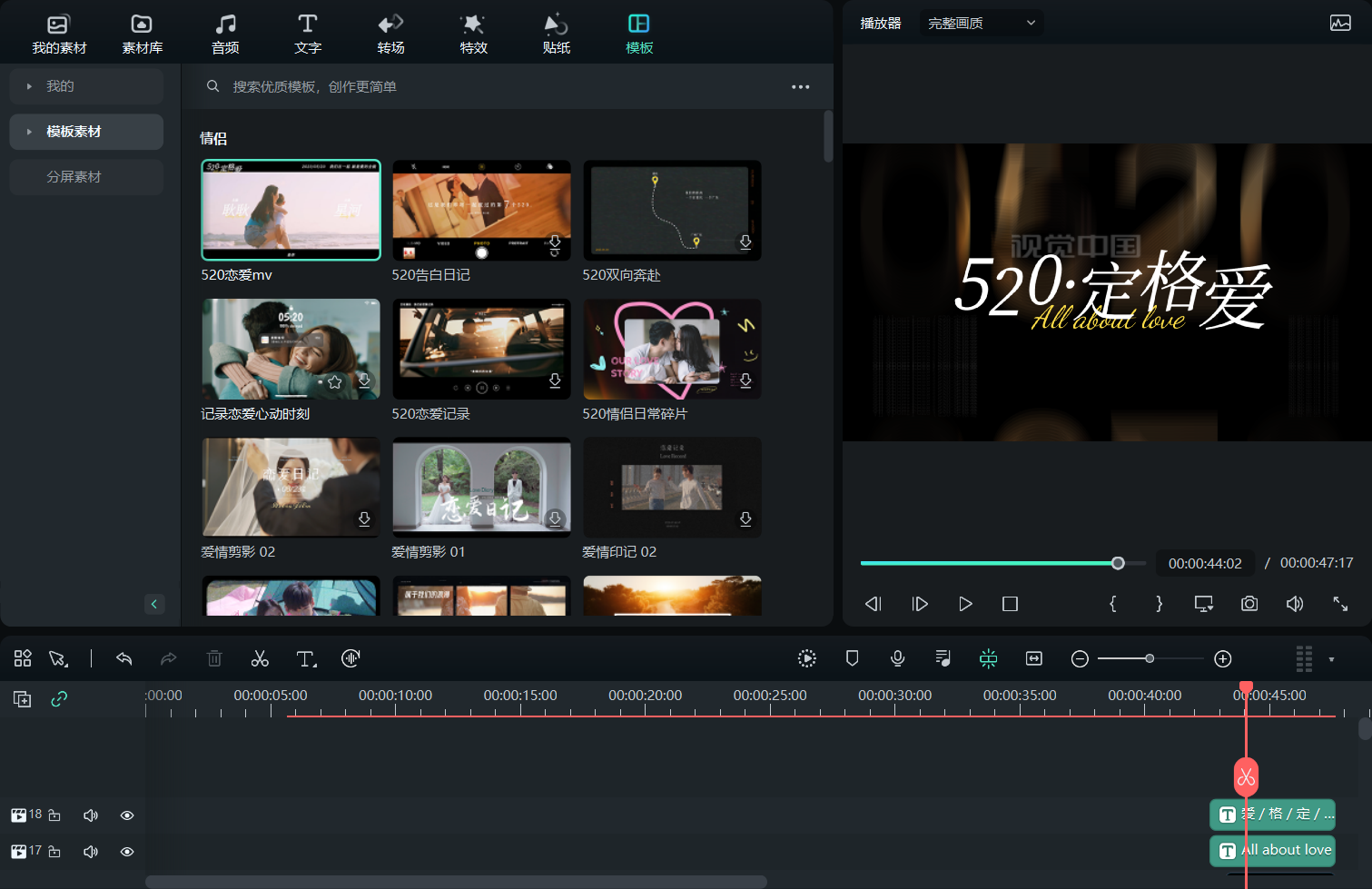Select the 分屏素材 category
Screen dimensions: 1372x889
pyautogui.click(x=74, y=177)
